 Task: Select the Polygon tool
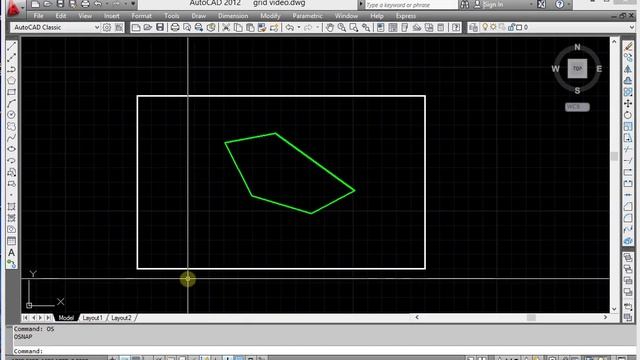[11, 80]
